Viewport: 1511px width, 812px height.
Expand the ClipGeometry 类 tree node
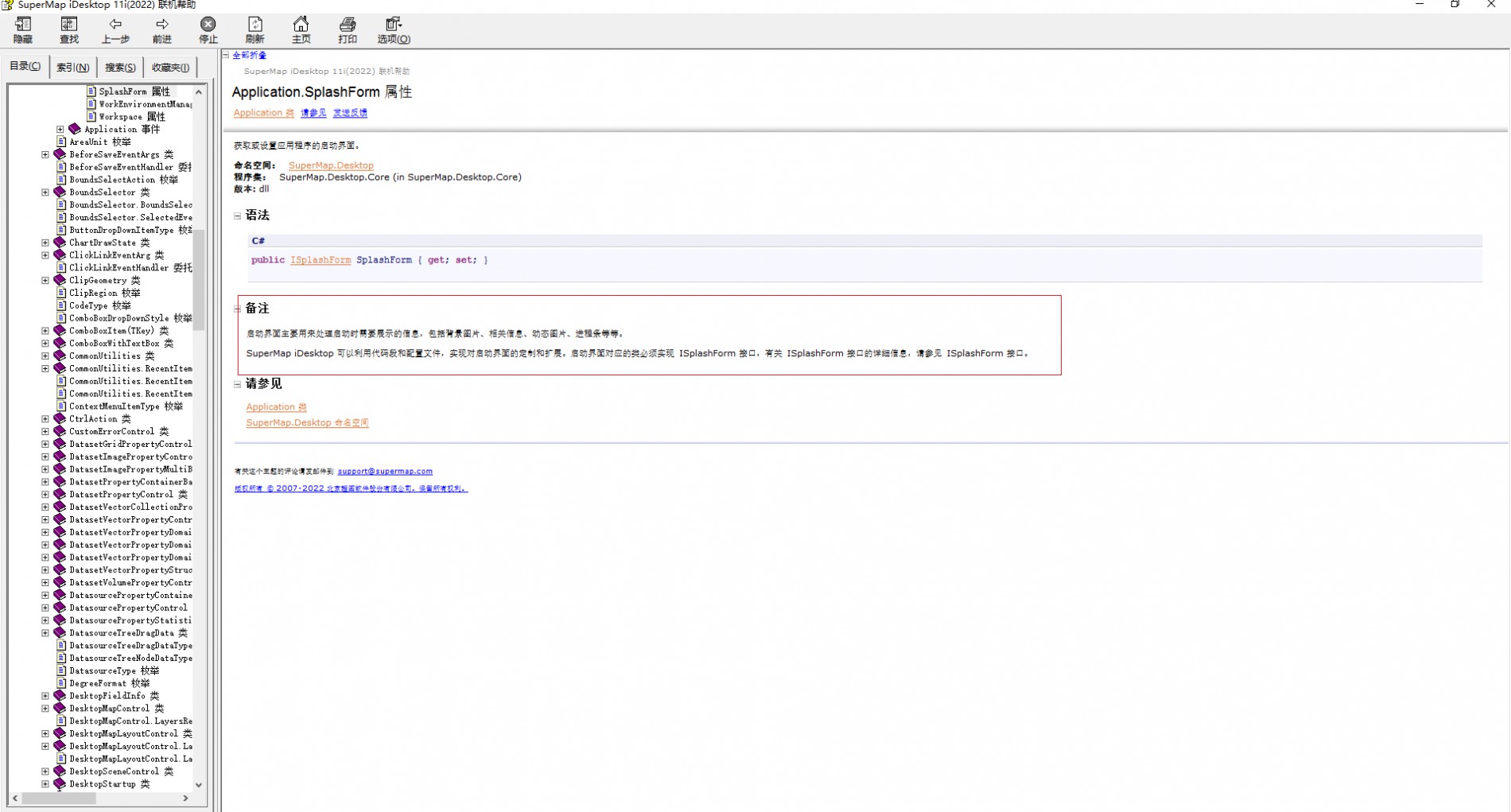[x=45, y=280]
